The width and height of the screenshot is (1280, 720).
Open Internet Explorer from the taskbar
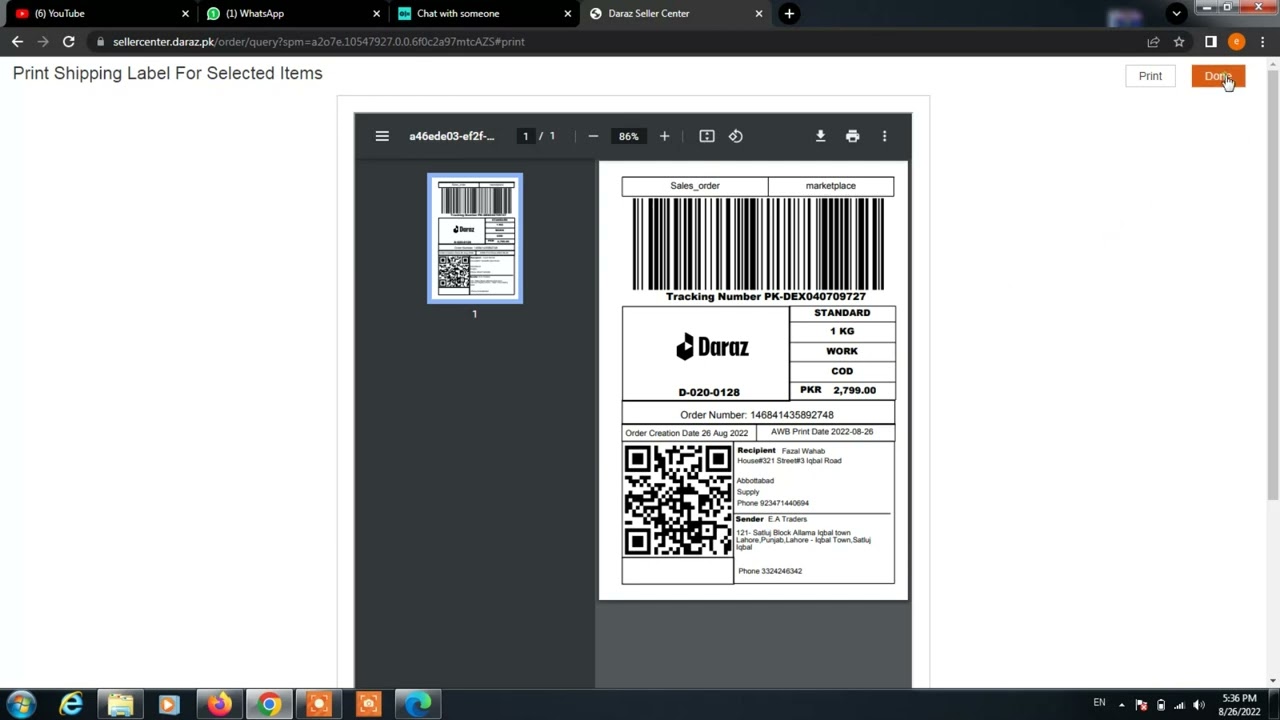coord(71,704)
